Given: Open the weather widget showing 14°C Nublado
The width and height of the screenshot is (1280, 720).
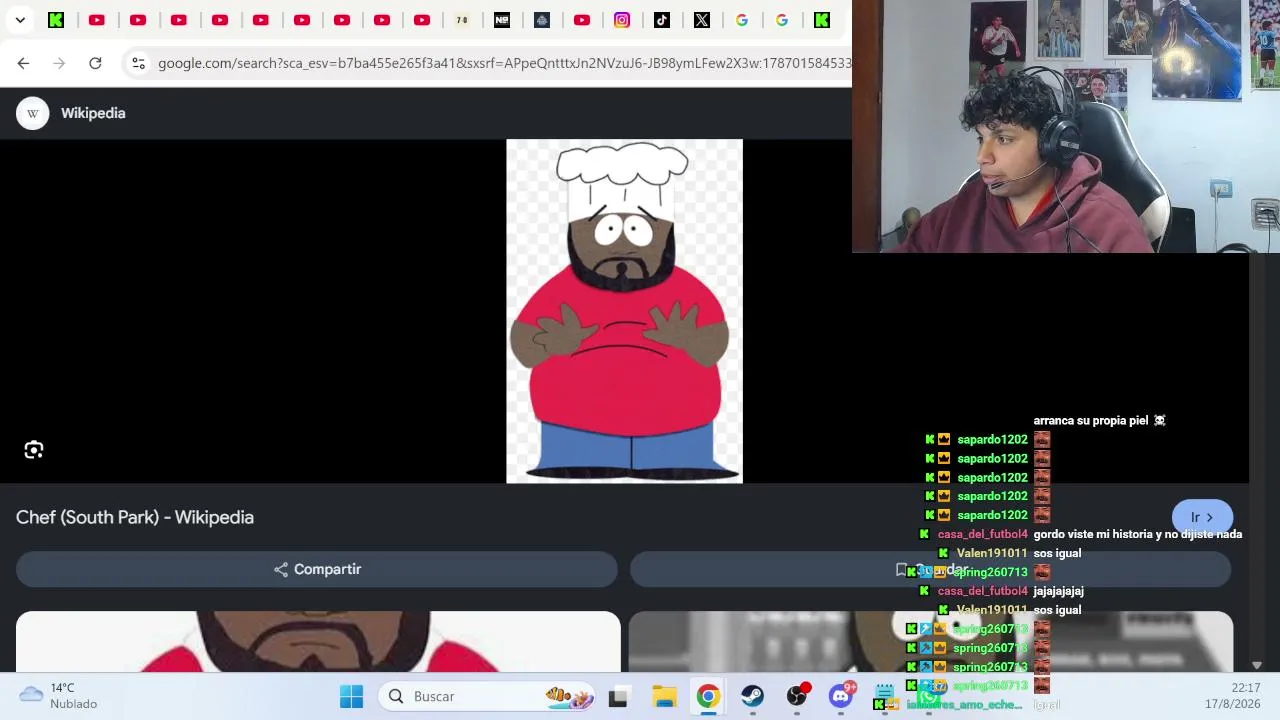Looking at the screenshot, I should tap(60, 696).
